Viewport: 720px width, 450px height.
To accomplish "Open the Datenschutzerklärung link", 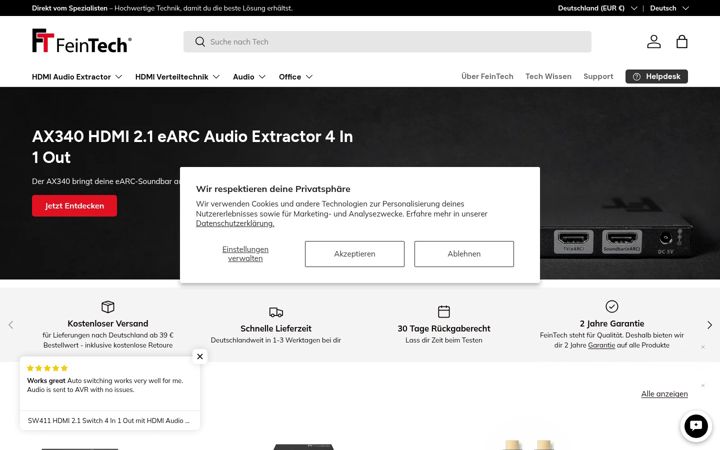I will [235, 224].
